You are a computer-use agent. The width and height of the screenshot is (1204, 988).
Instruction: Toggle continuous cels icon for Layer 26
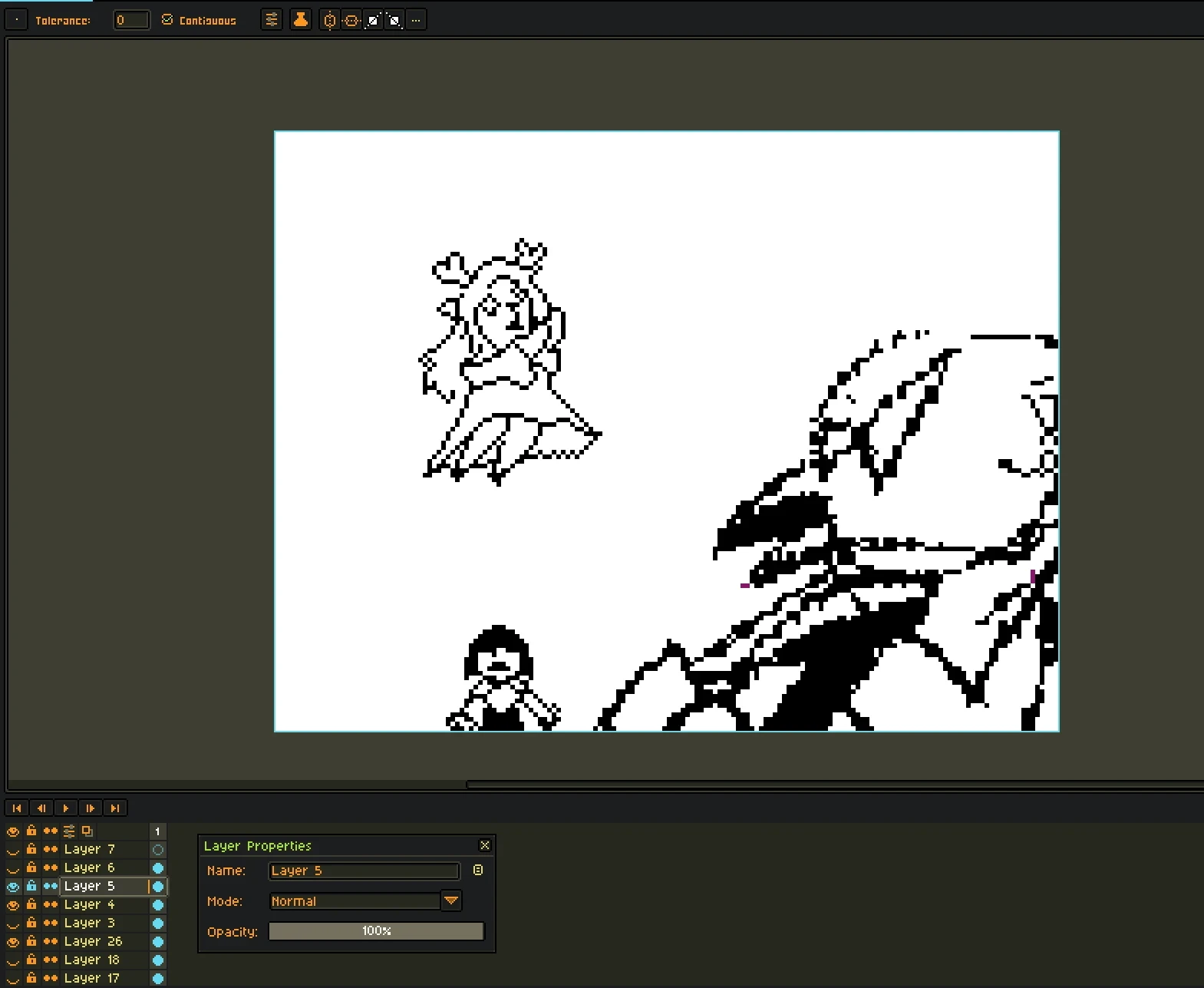[x=50, y=941]
